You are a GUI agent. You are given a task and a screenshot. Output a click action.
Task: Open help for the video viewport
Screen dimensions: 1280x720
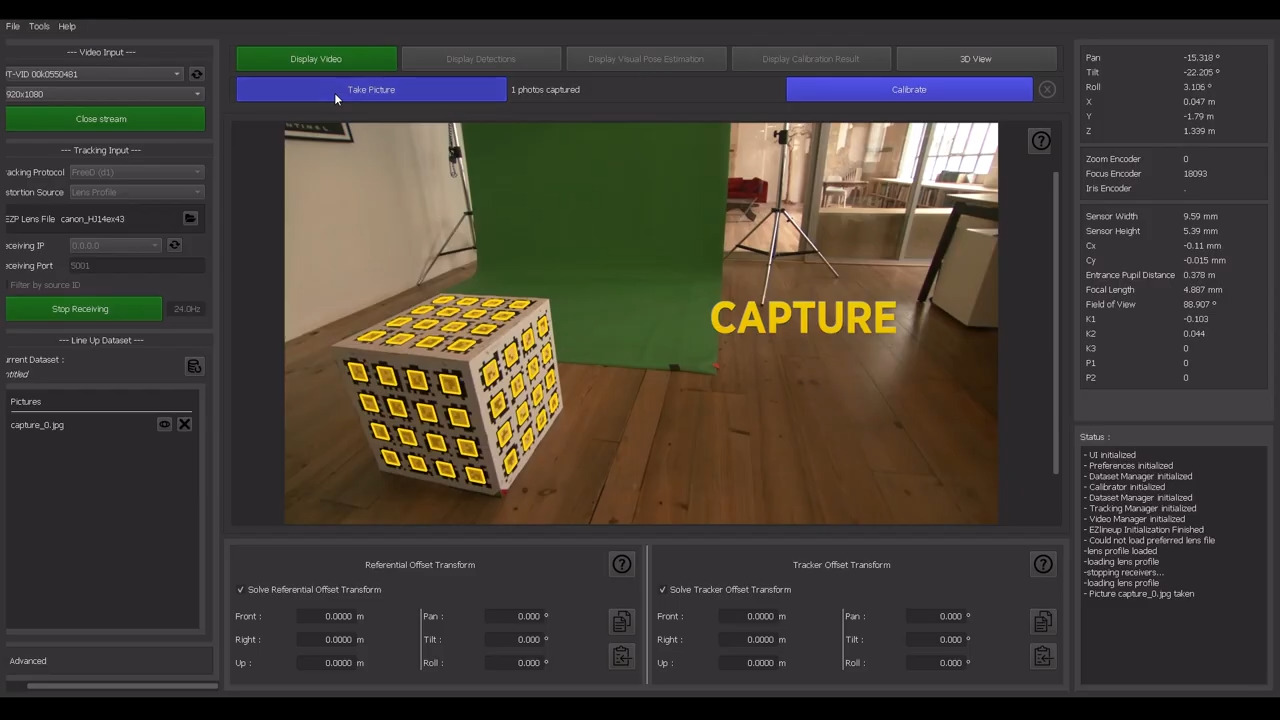coord(1040,141)
